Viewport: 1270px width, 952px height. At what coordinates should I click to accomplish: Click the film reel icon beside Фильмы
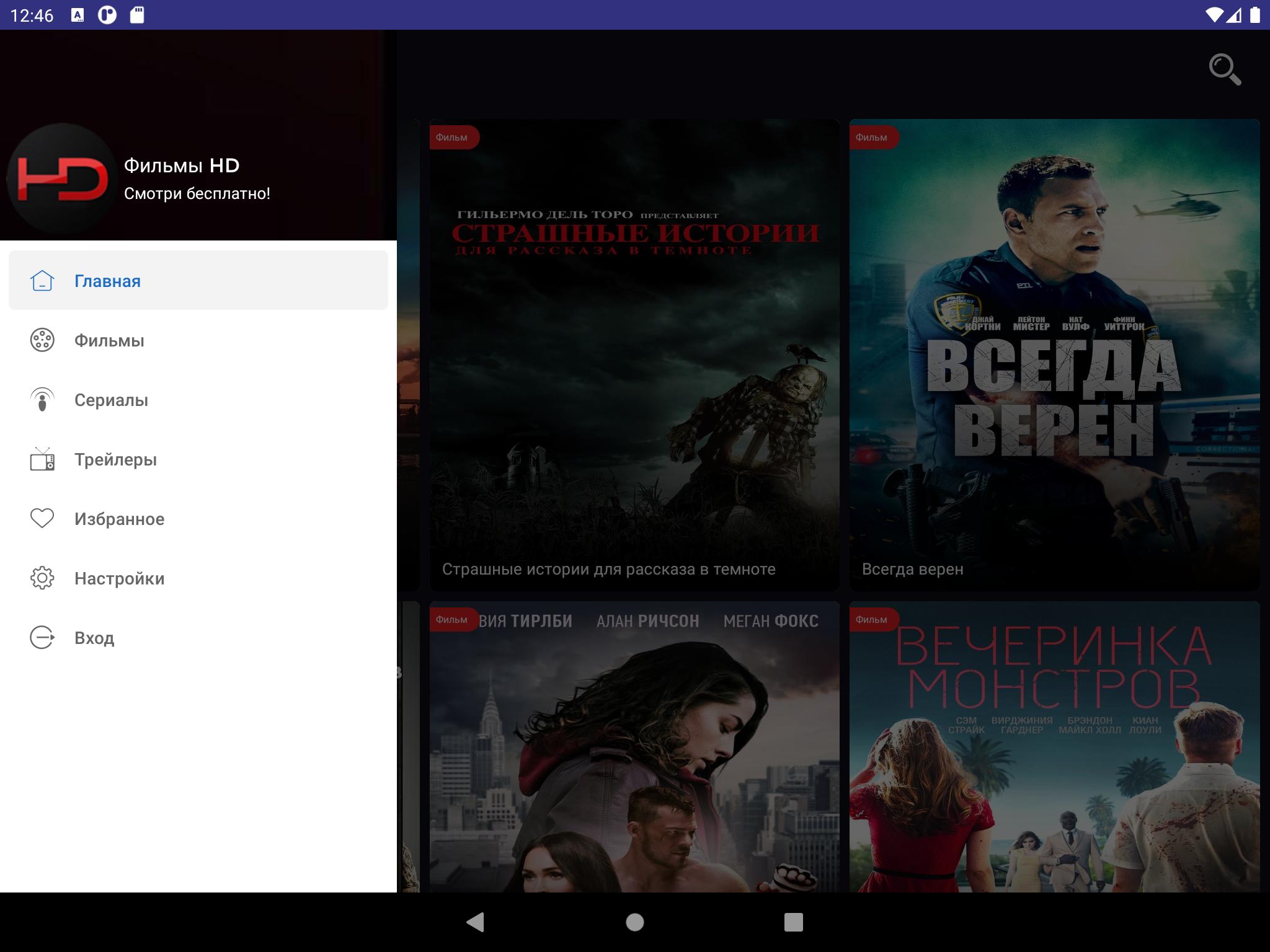click(x=42, y=340)
